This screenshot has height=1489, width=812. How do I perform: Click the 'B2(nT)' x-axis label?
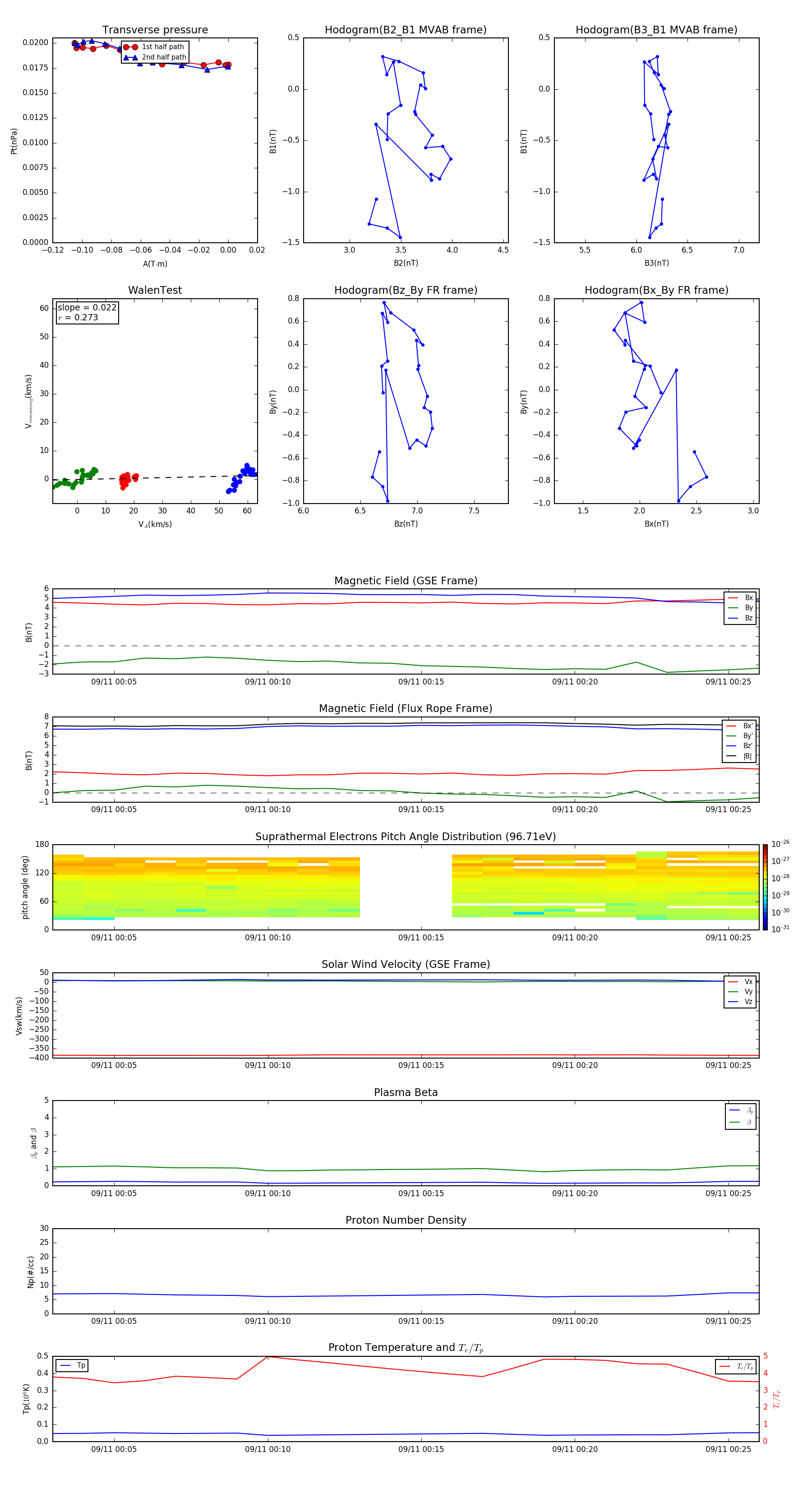click(x=406, y=263)
